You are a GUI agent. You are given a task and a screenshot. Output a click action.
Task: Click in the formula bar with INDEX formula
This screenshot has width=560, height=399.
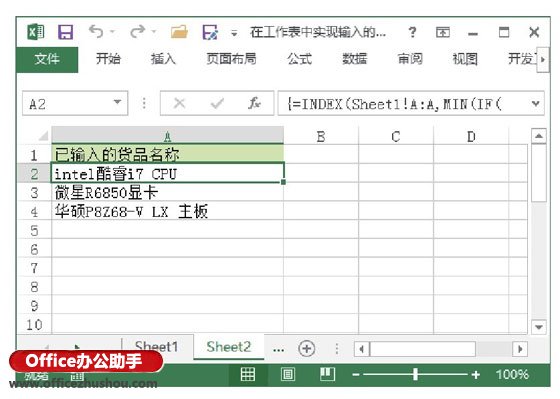click(404, 104)
